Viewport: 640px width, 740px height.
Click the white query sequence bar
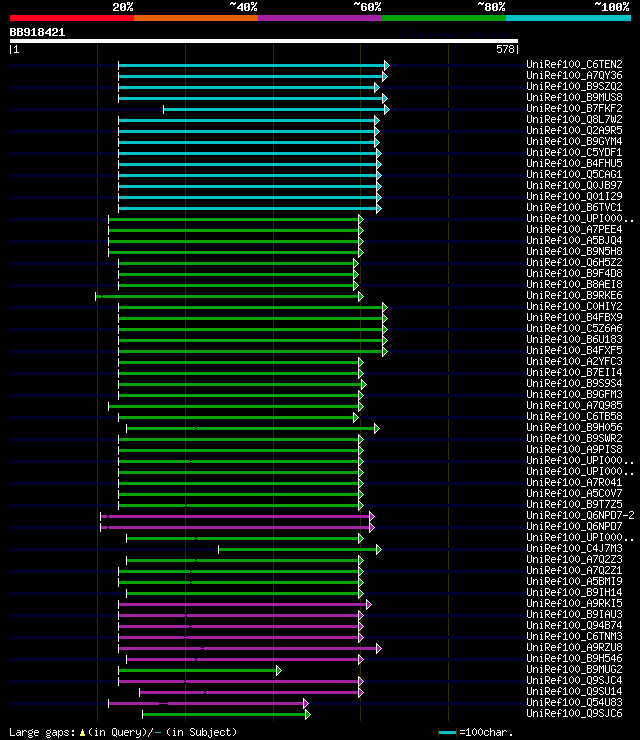[x=264, y=41]
